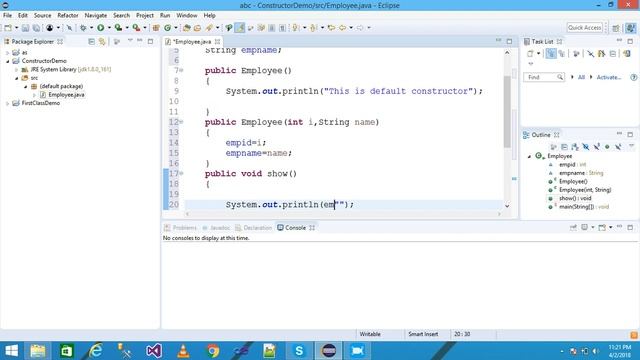The image size is (640, 360).
Task: Select the Employee.java editor tab
Action: [192, 42]
